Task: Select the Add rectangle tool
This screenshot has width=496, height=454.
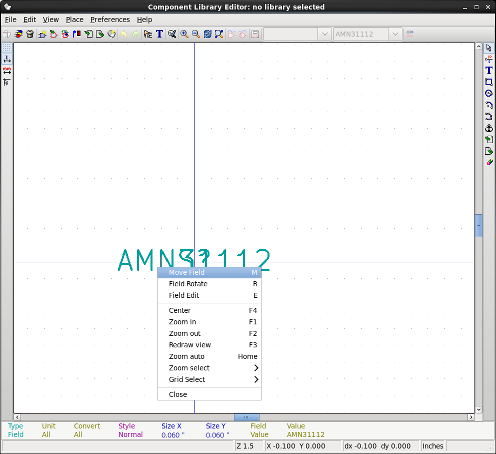Action: click(x=489, y=82)
